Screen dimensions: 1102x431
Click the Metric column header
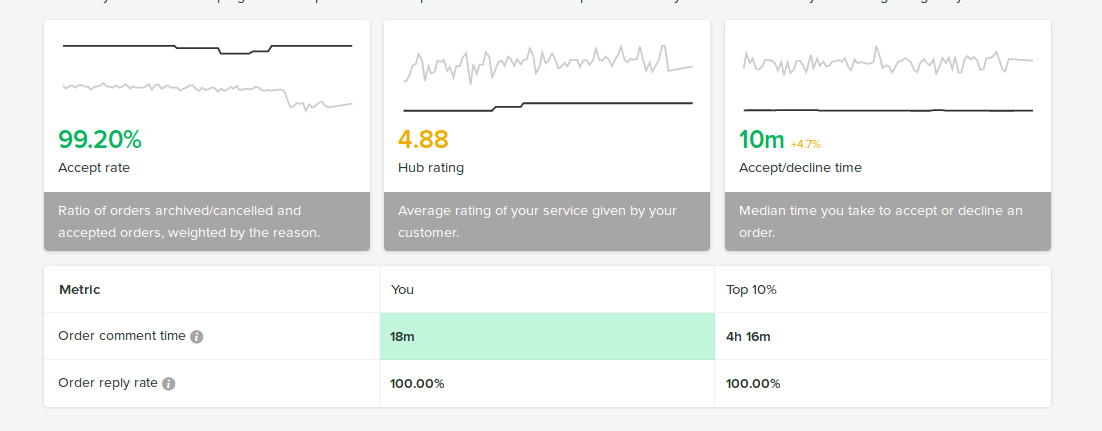coord(80,290)
